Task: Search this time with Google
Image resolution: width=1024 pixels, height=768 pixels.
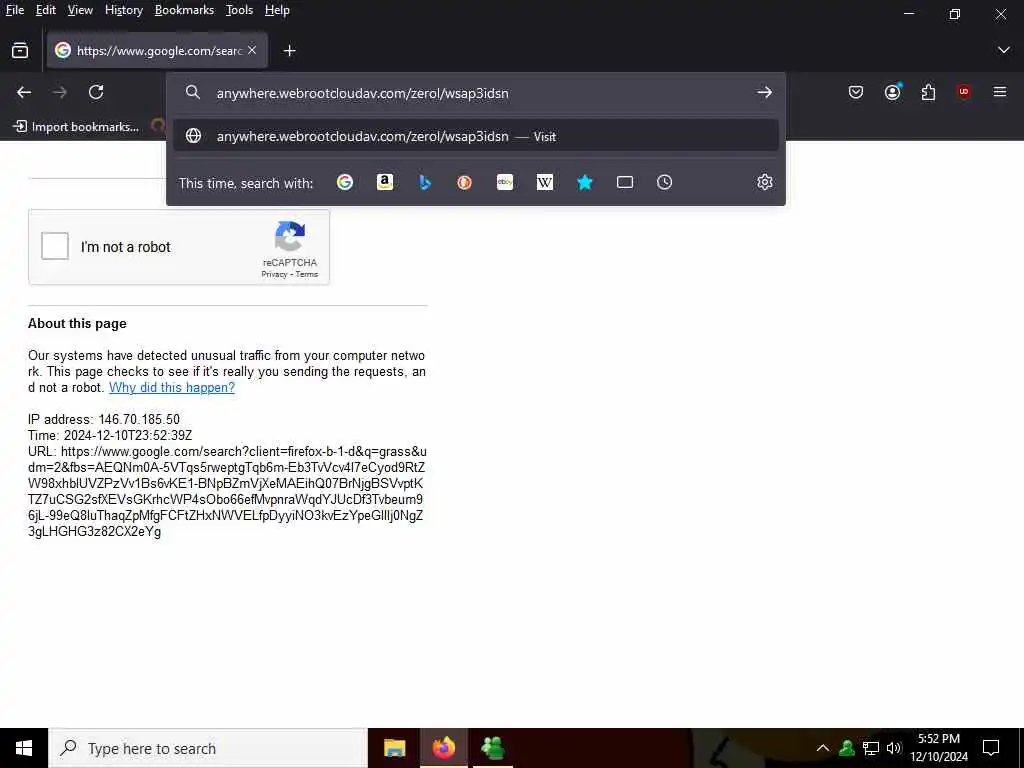Action: [x=345, y=182]
